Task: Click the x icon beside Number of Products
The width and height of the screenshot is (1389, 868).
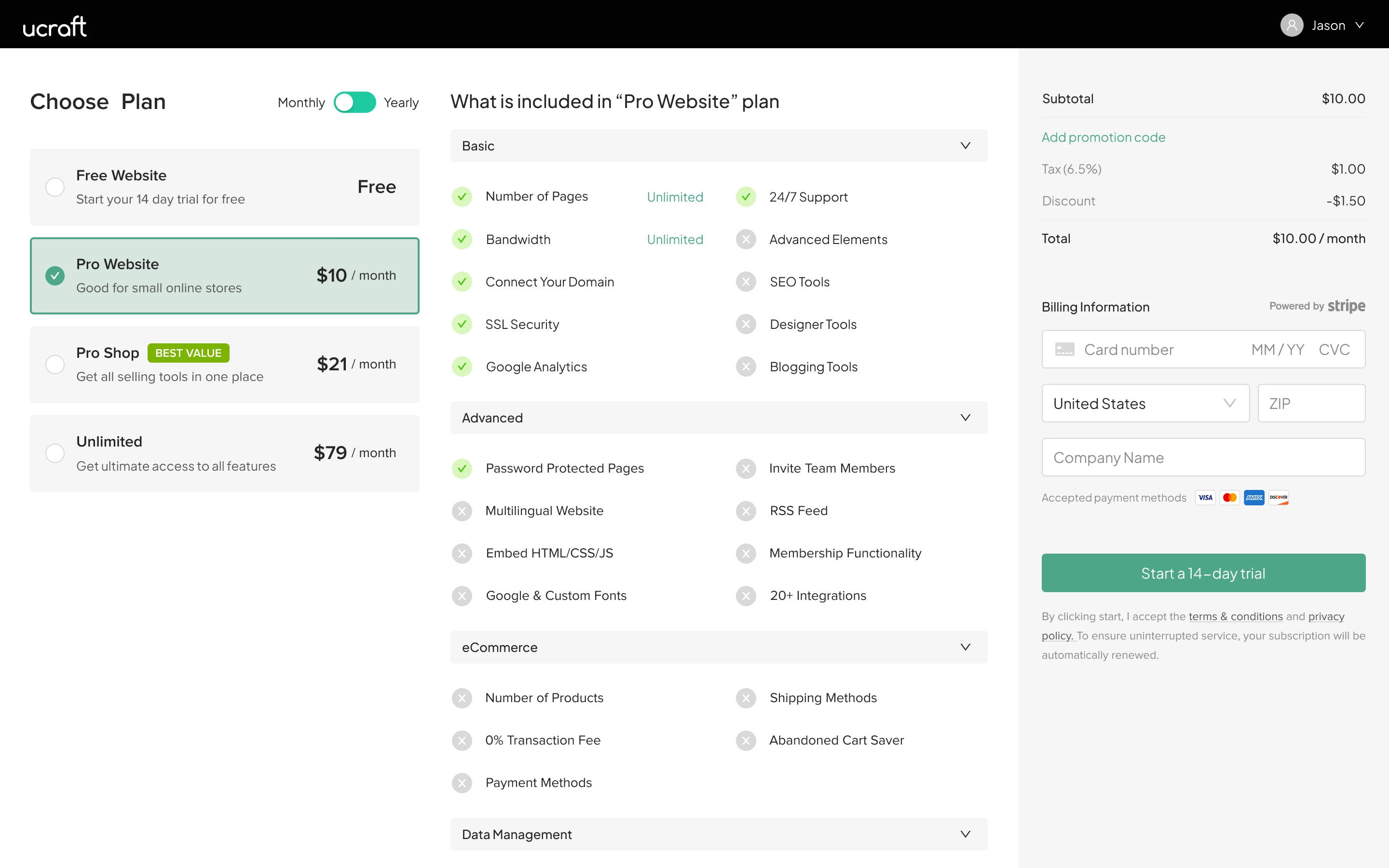Action: (x=462, y=698)
